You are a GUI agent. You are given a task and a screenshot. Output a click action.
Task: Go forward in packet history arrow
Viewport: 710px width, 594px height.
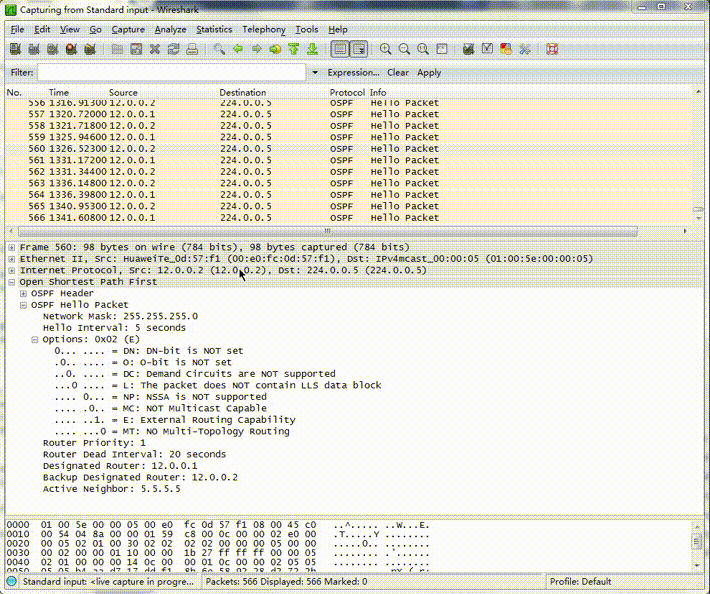click(x=257, y=49)
